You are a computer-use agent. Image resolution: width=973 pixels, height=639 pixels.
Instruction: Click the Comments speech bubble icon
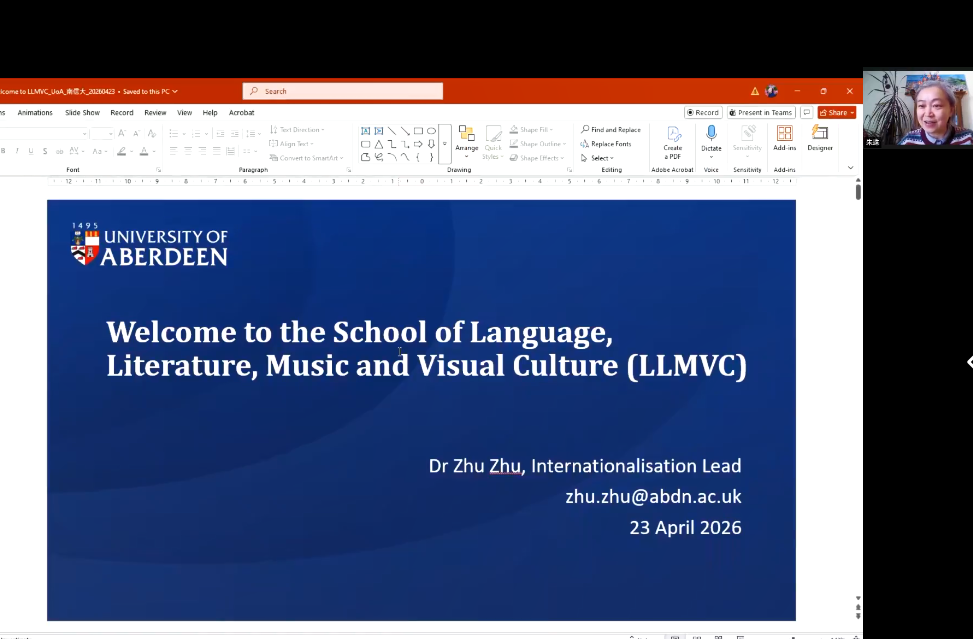(x=806, y=113)
